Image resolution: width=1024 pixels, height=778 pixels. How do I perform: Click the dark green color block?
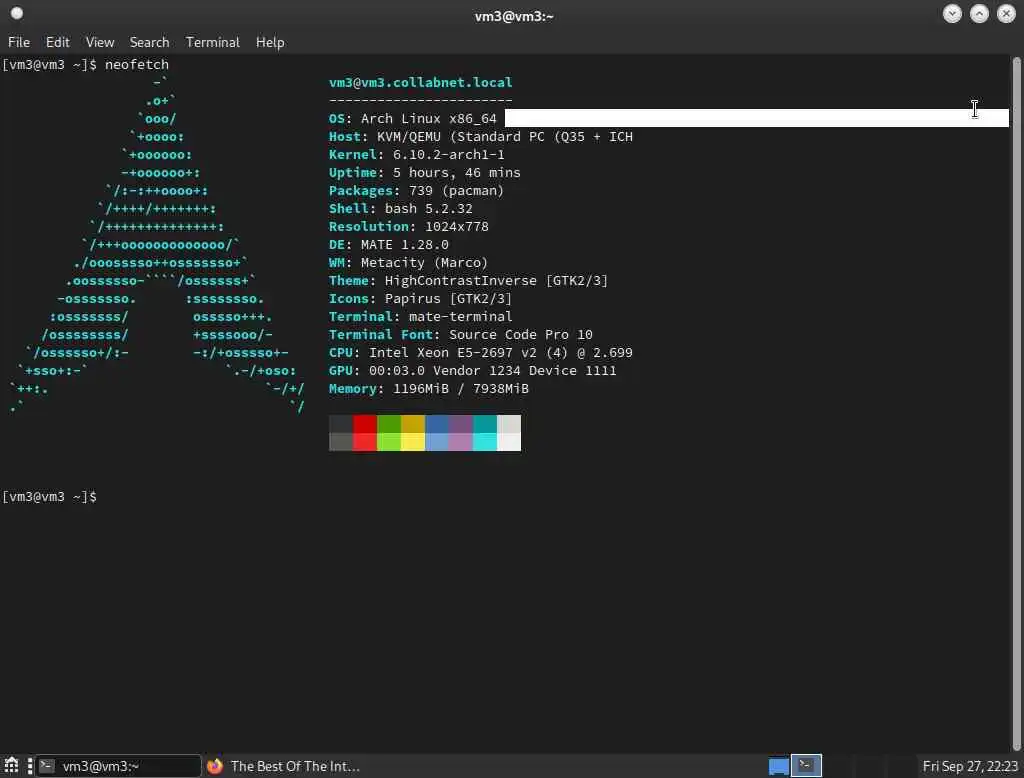[389, 424]
